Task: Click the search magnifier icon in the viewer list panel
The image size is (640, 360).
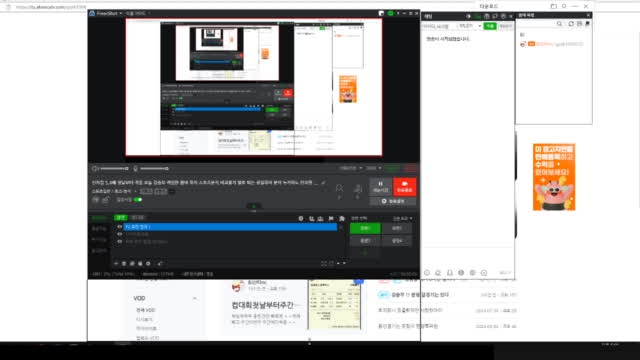Action: click(559, 24)
